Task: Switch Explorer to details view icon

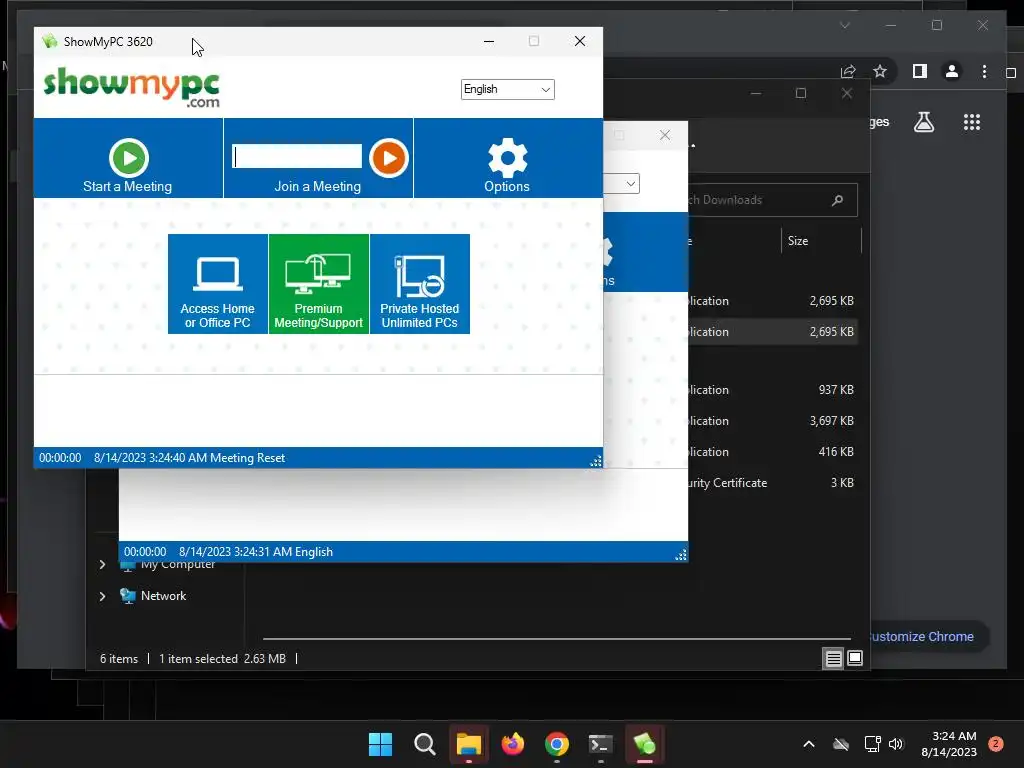Action: pyautogui.click(x=833, y=658)
